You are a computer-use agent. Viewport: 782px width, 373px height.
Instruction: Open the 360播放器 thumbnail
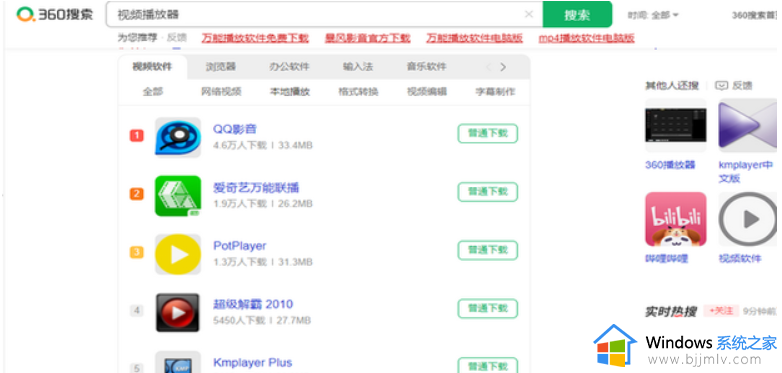[676, 125]
